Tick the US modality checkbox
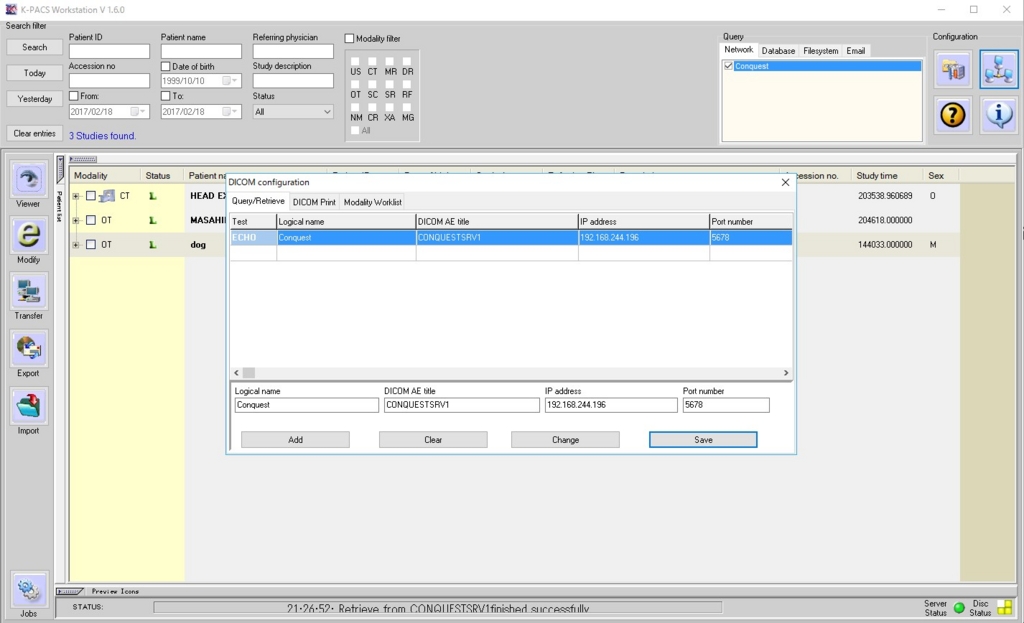1024x623 pixels. [355, 61]
